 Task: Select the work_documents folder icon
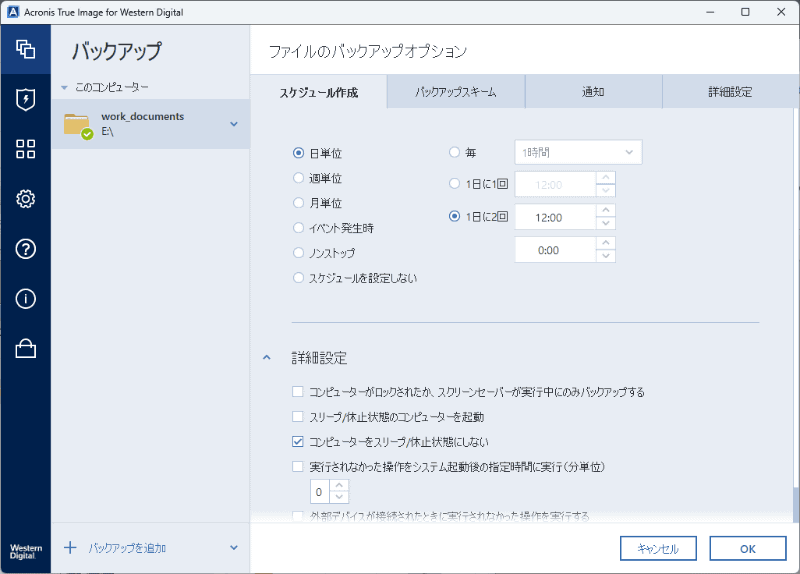click(78, 126)
